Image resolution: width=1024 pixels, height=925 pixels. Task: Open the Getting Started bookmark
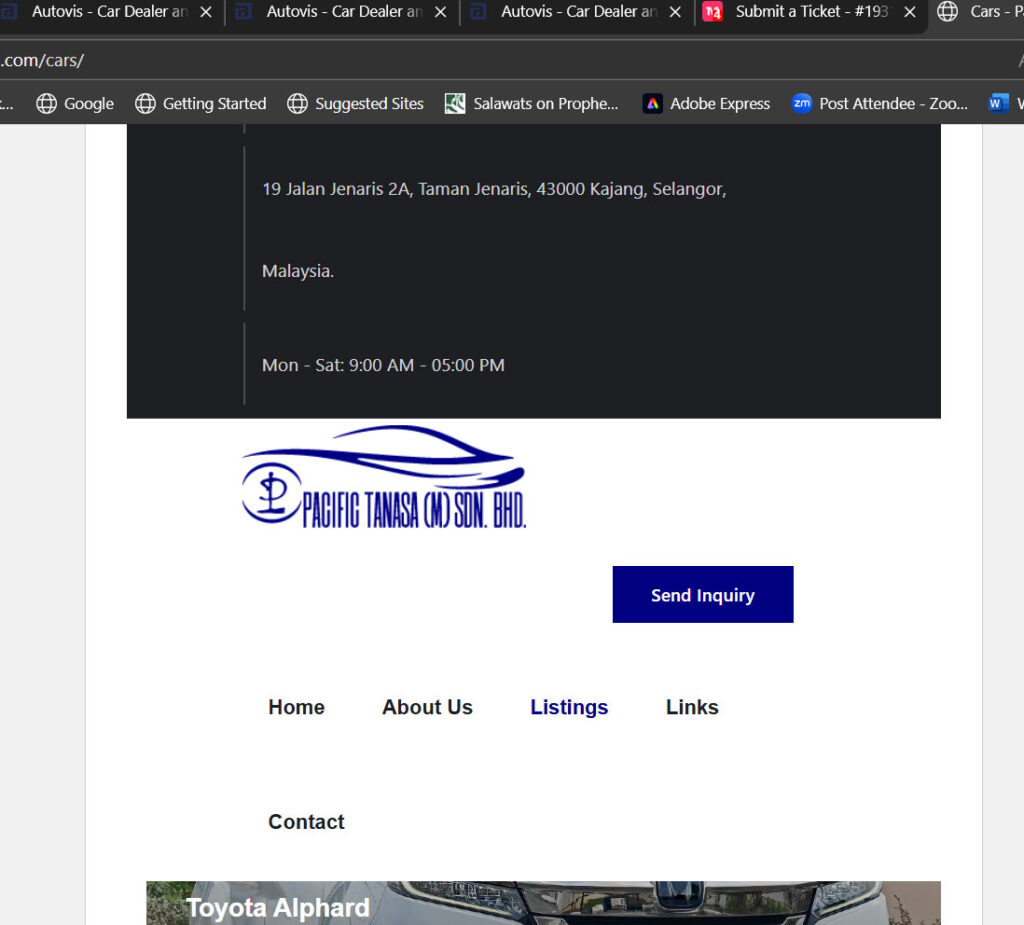200,103
